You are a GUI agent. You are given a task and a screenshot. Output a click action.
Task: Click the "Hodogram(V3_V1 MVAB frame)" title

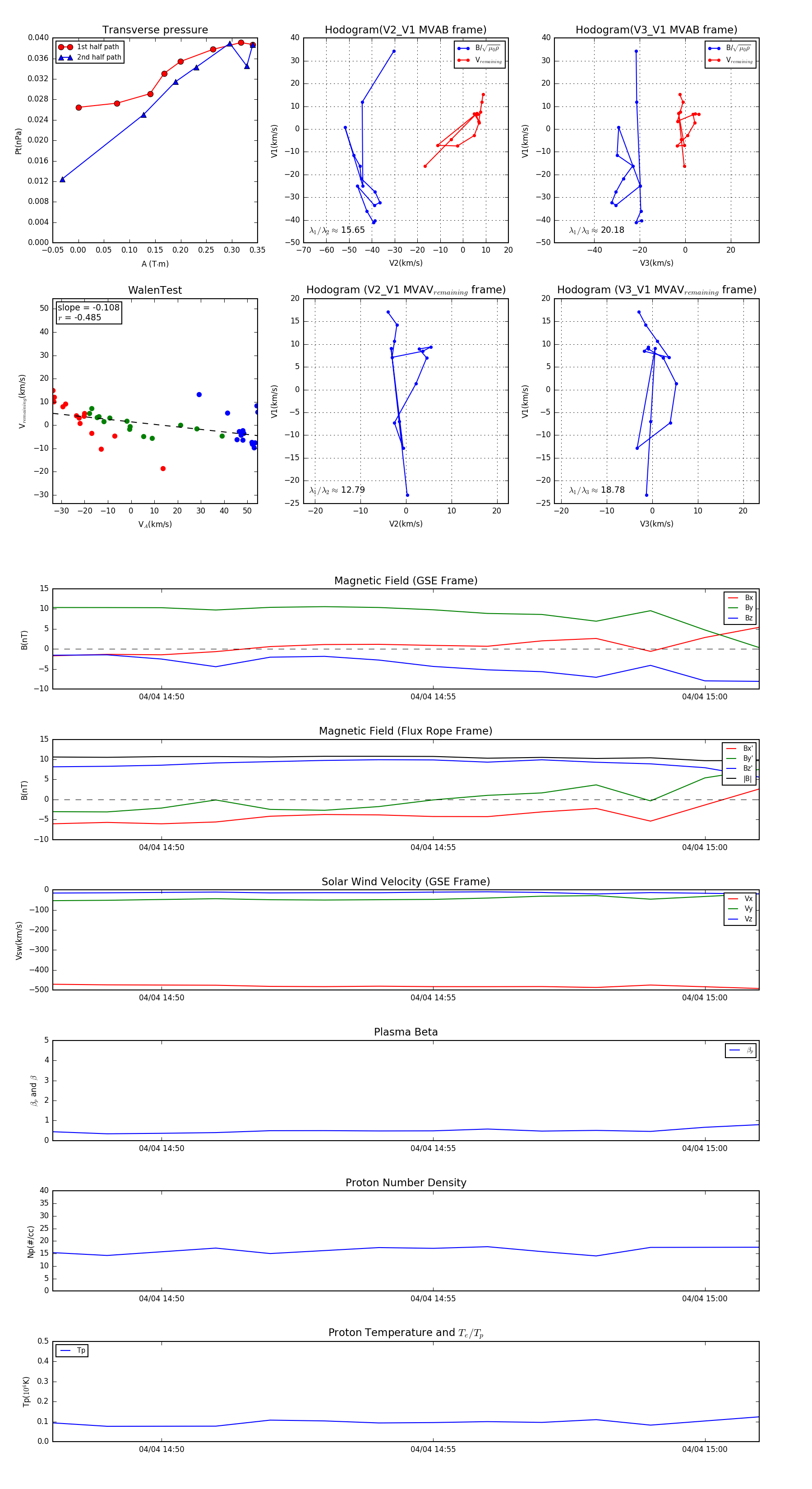coord(656,30)
